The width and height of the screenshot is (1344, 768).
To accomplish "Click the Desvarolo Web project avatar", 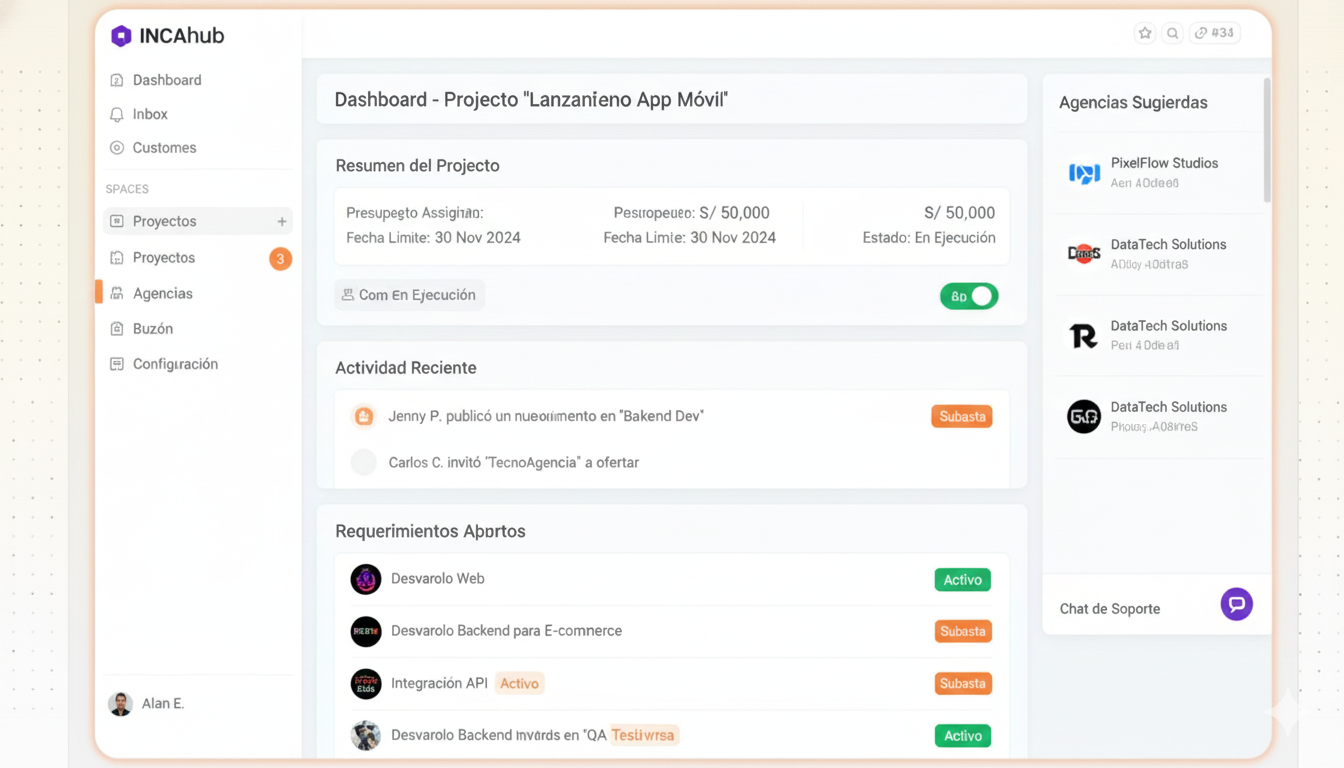I will tap(366, 579).
